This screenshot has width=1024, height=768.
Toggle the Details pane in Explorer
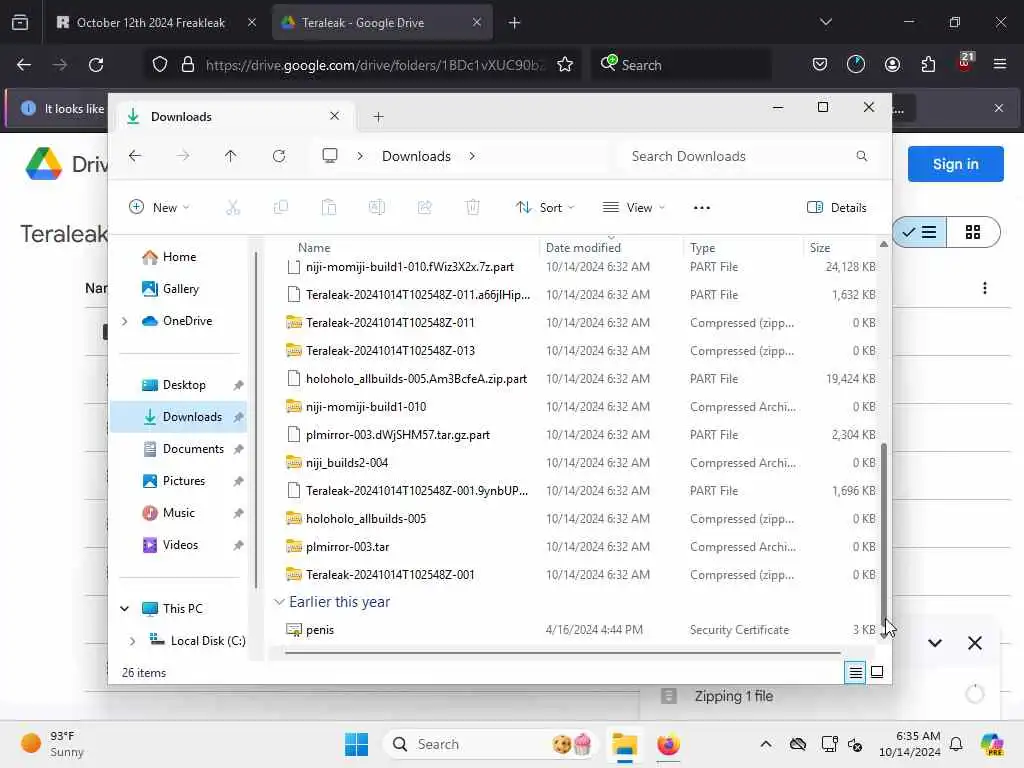pos(837,208)
